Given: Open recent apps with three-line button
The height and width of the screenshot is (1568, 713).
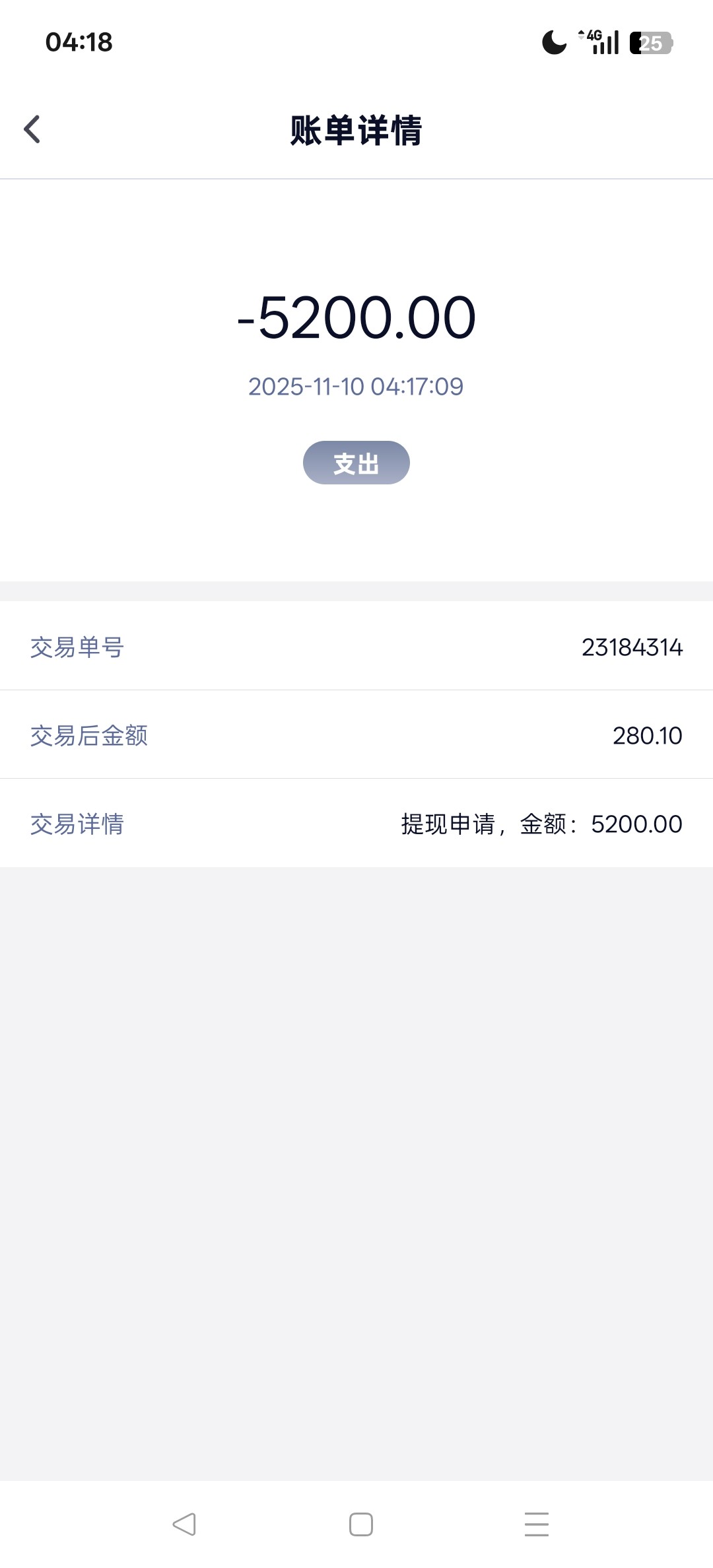Looking at the screenshot, I should click(x=536, y=1524).
